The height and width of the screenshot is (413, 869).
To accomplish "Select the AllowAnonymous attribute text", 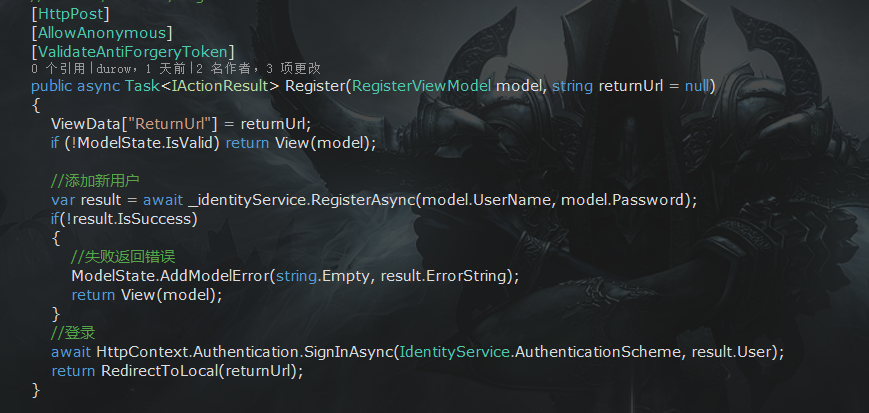I will (98, 33).
